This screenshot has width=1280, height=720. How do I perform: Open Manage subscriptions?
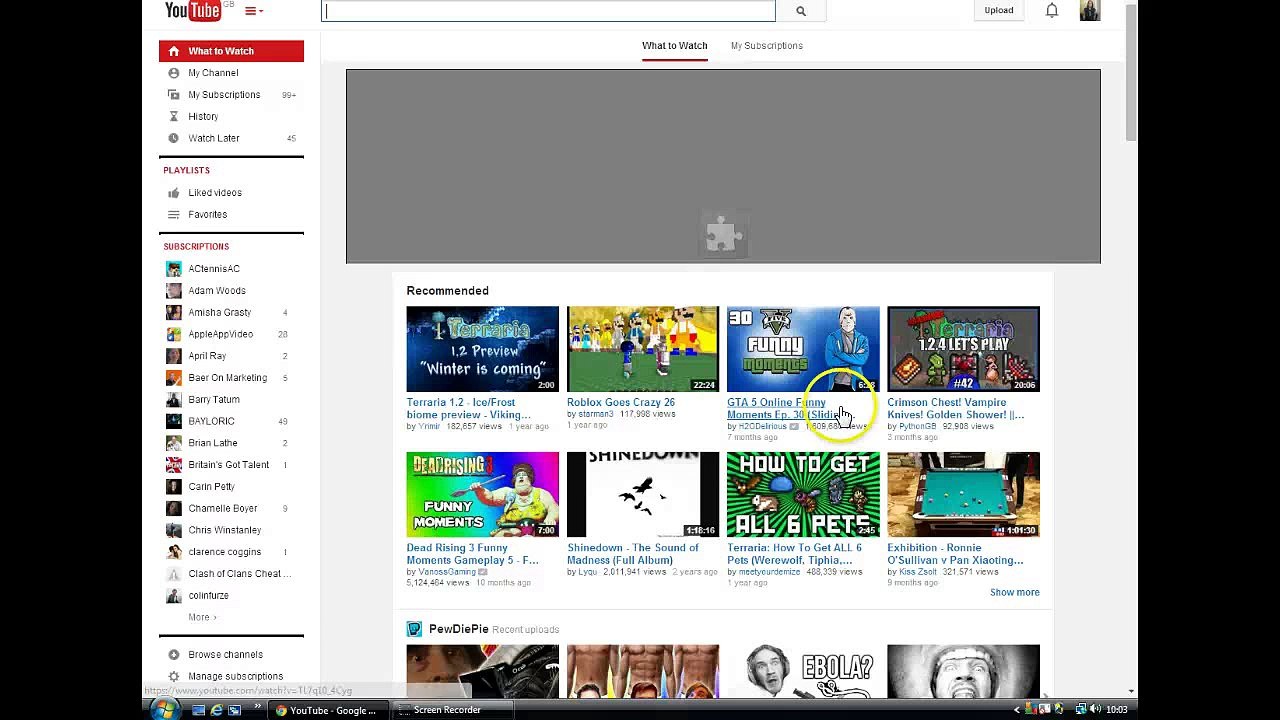pos(235,677)
